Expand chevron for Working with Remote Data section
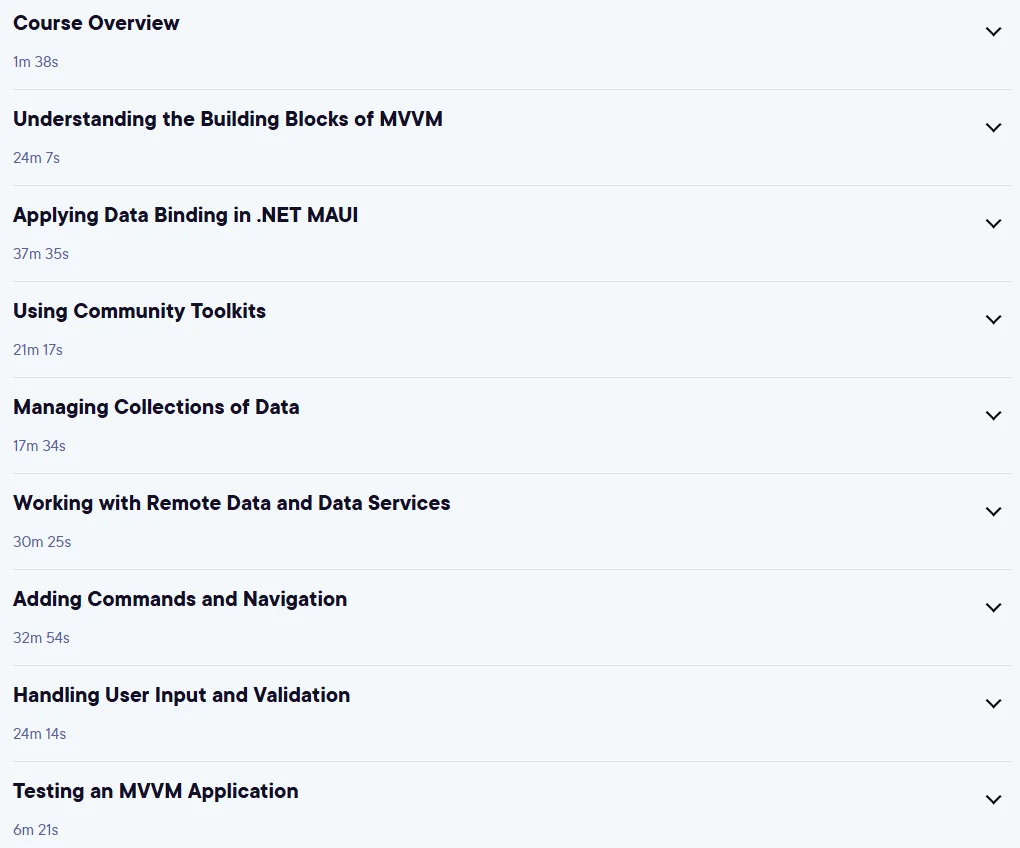The height and width of the screenshot is (848, 1020). tap(993, 512)
